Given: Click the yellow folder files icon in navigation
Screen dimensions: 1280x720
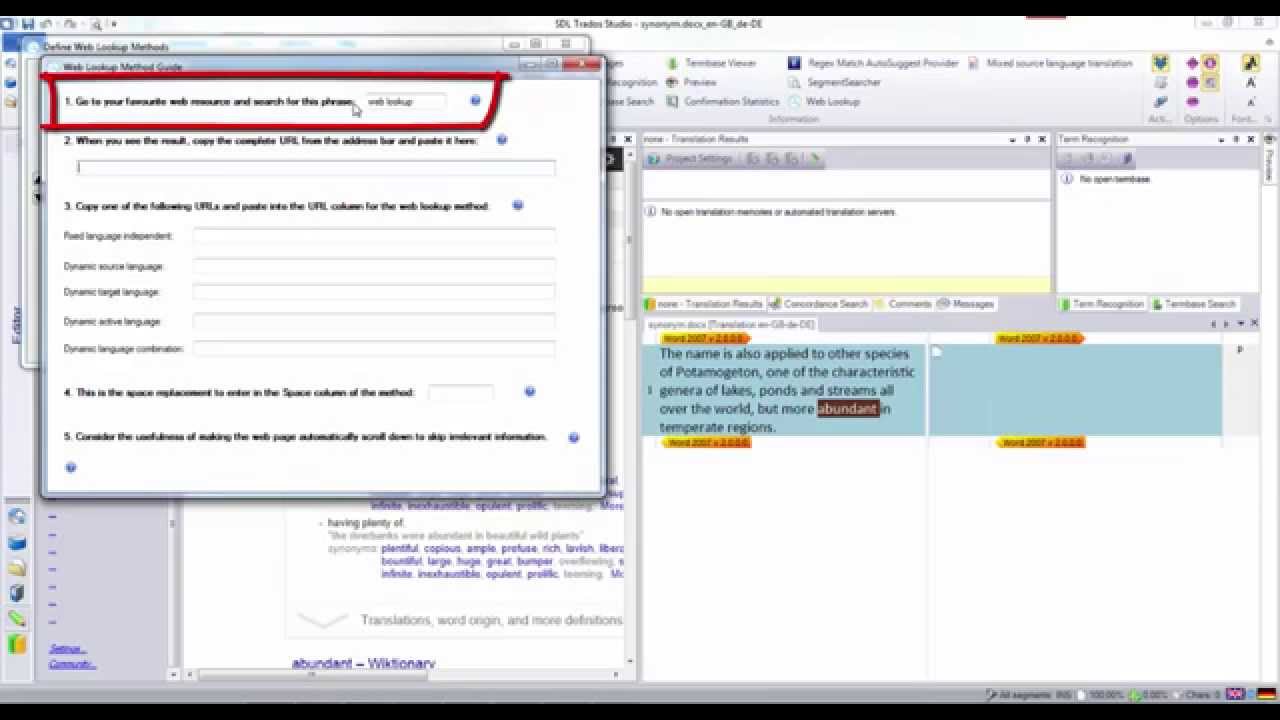Looking at the screenshot, I should click(17, 568).
